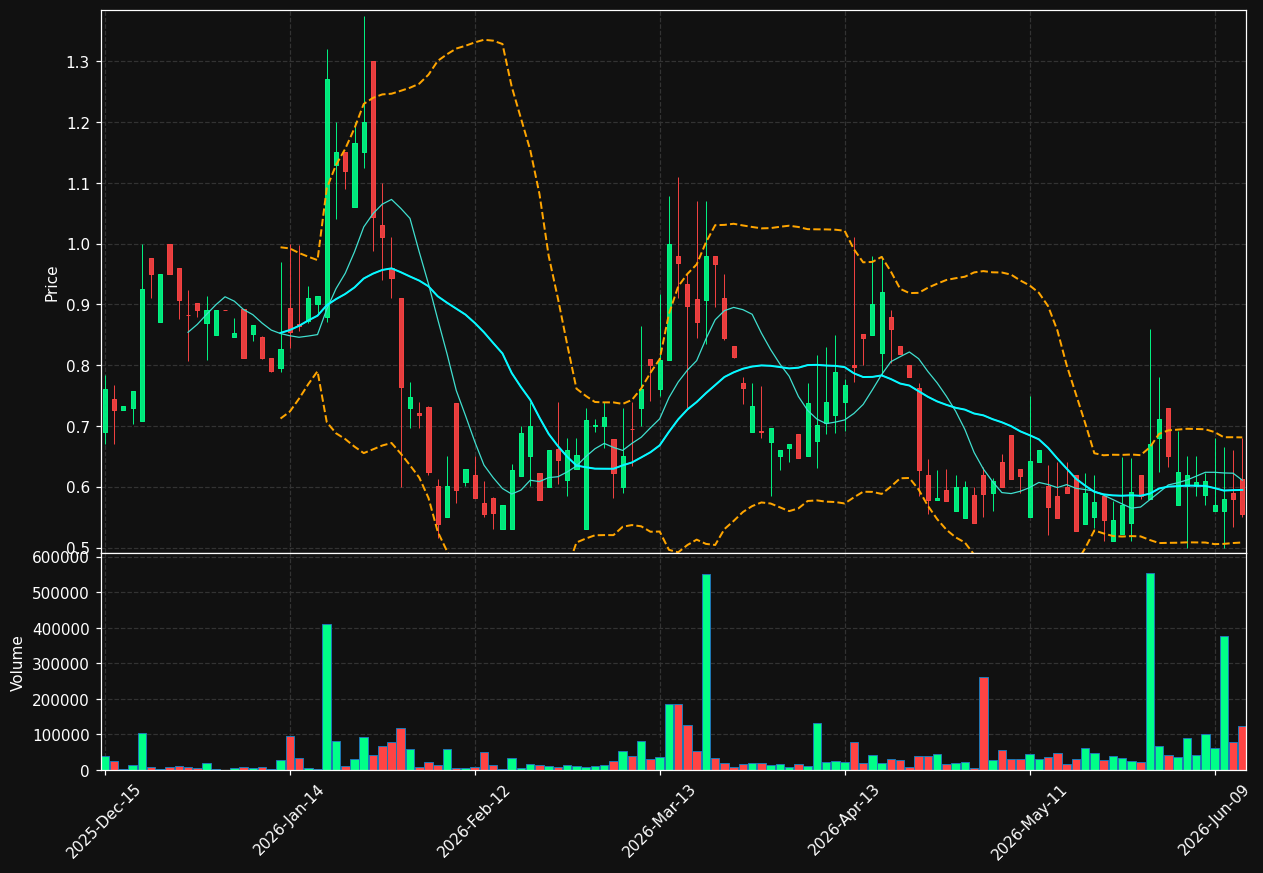Click the 100000 volume tick label
Image resolution: width=1263 pixels, height=873 pixels.
click(62, 735)
